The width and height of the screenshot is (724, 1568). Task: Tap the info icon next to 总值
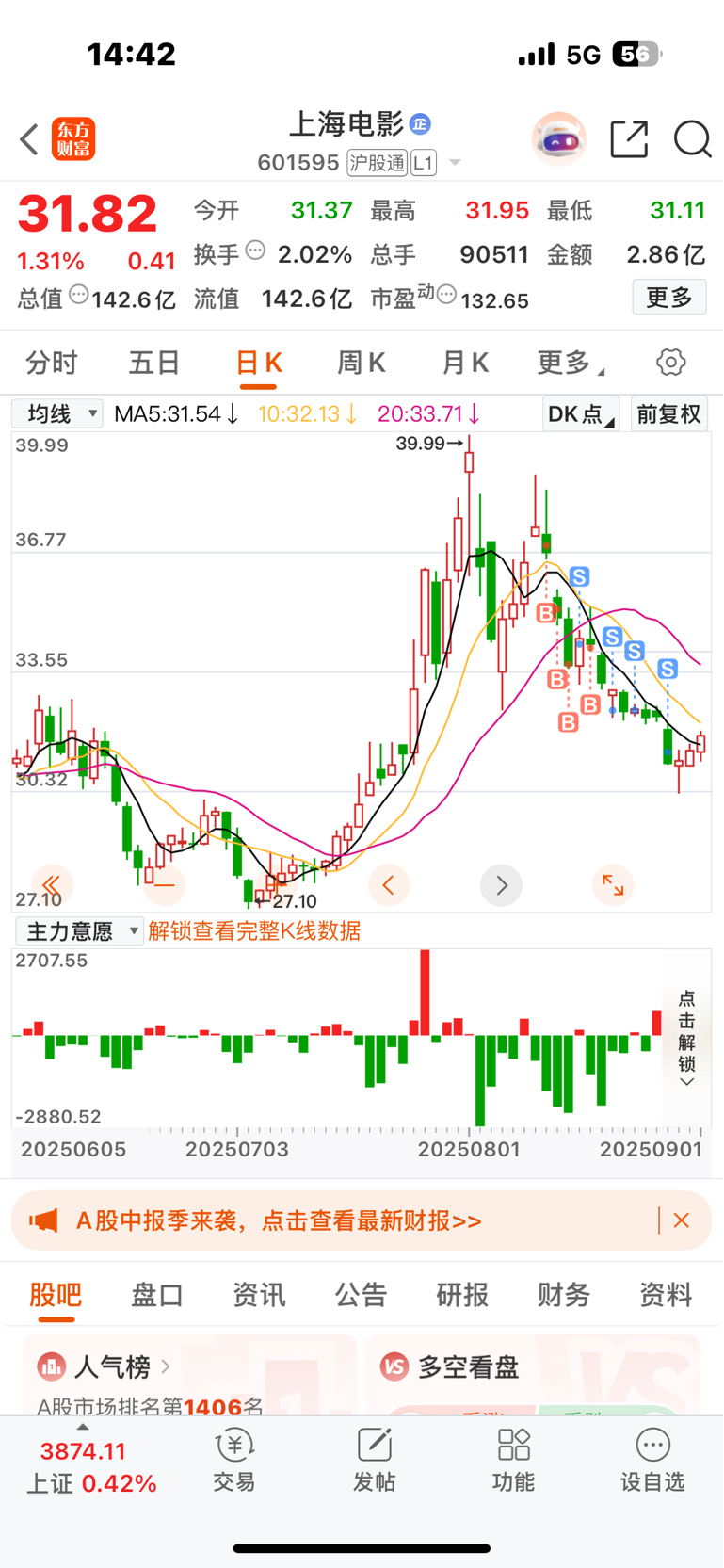(x=79, y=295)
